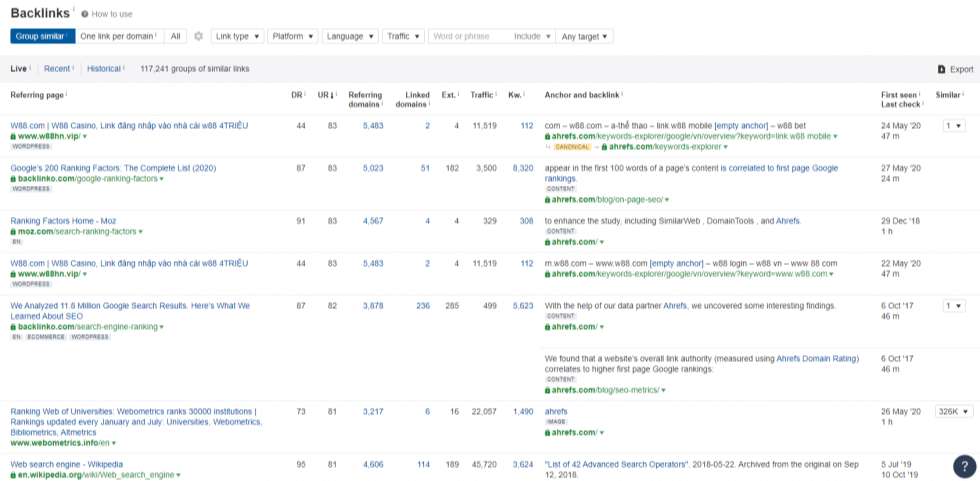
Task: Click referring domains value 3,217
Action: [373, 412]
